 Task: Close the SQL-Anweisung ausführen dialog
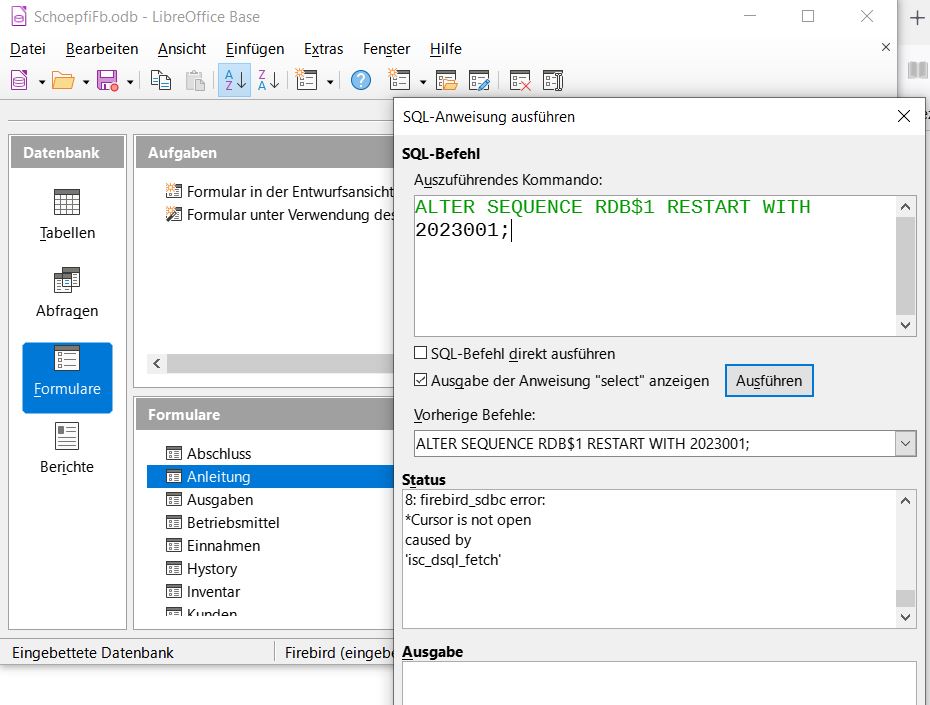coord(904,116)
